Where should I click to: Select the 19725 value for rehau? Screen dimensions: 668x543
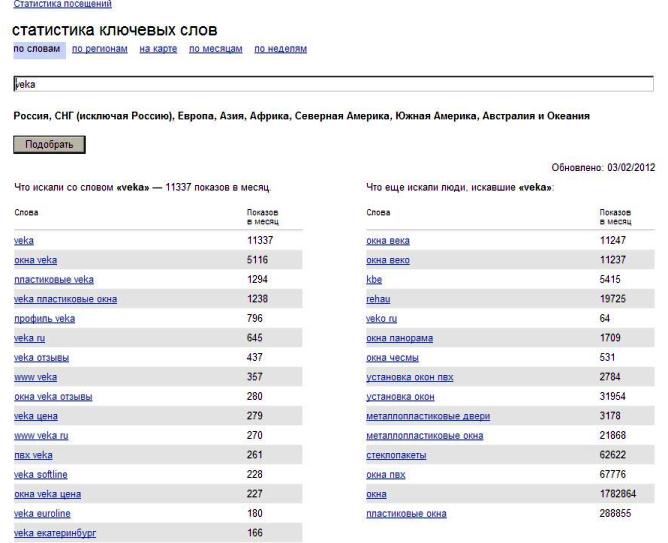pos(613,299)
